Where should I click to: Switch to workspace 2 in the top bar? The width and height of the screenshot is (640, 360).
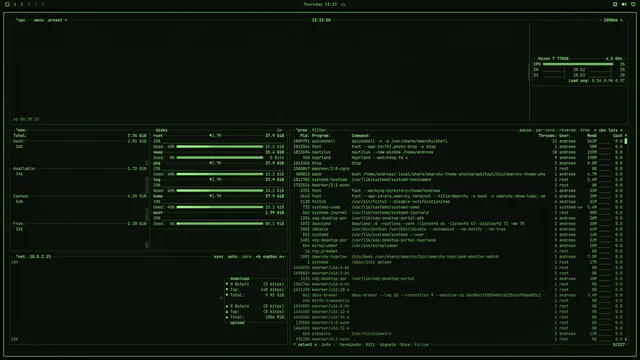[22, 4]
